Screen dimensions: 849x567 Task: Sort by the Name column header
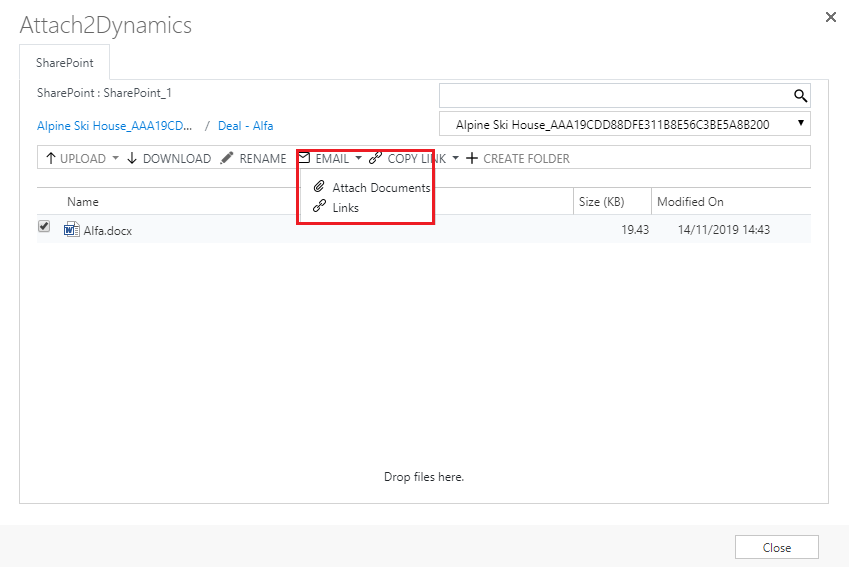pyautogui.click(x=83, y=201)
